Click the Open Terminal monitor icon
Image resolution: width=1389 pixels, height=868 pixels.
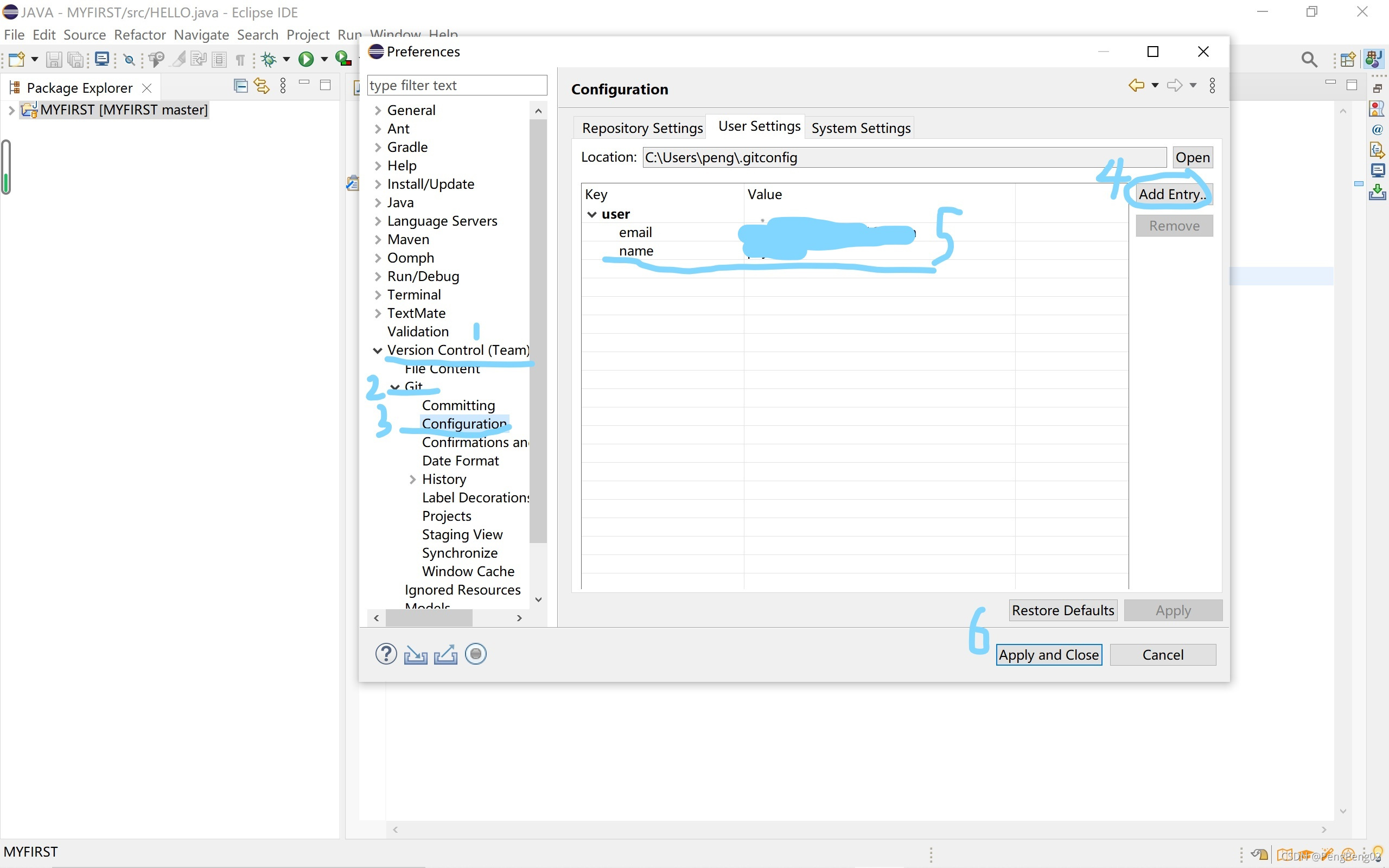(102, 59)
